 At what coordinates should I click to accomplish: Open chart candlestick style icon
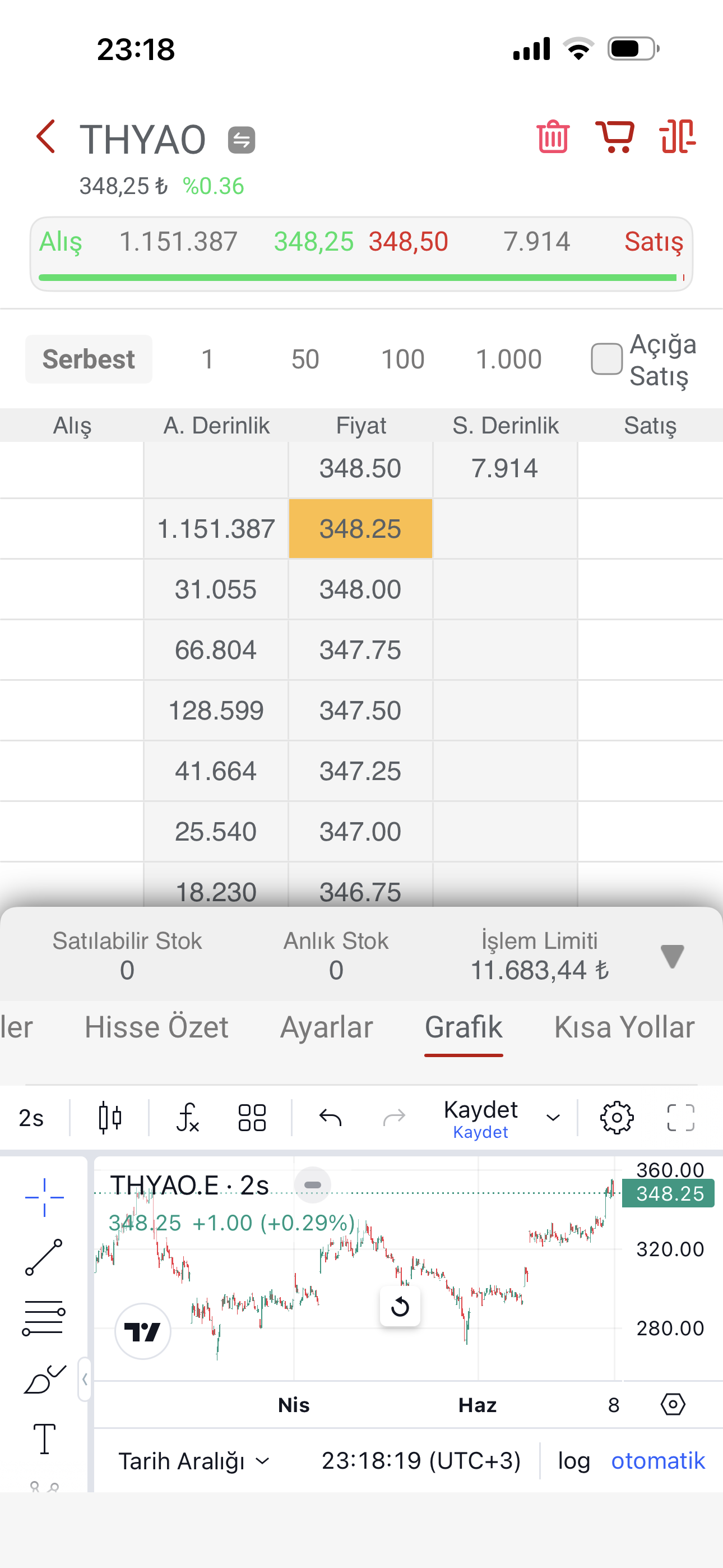(x=110, y=1118)
